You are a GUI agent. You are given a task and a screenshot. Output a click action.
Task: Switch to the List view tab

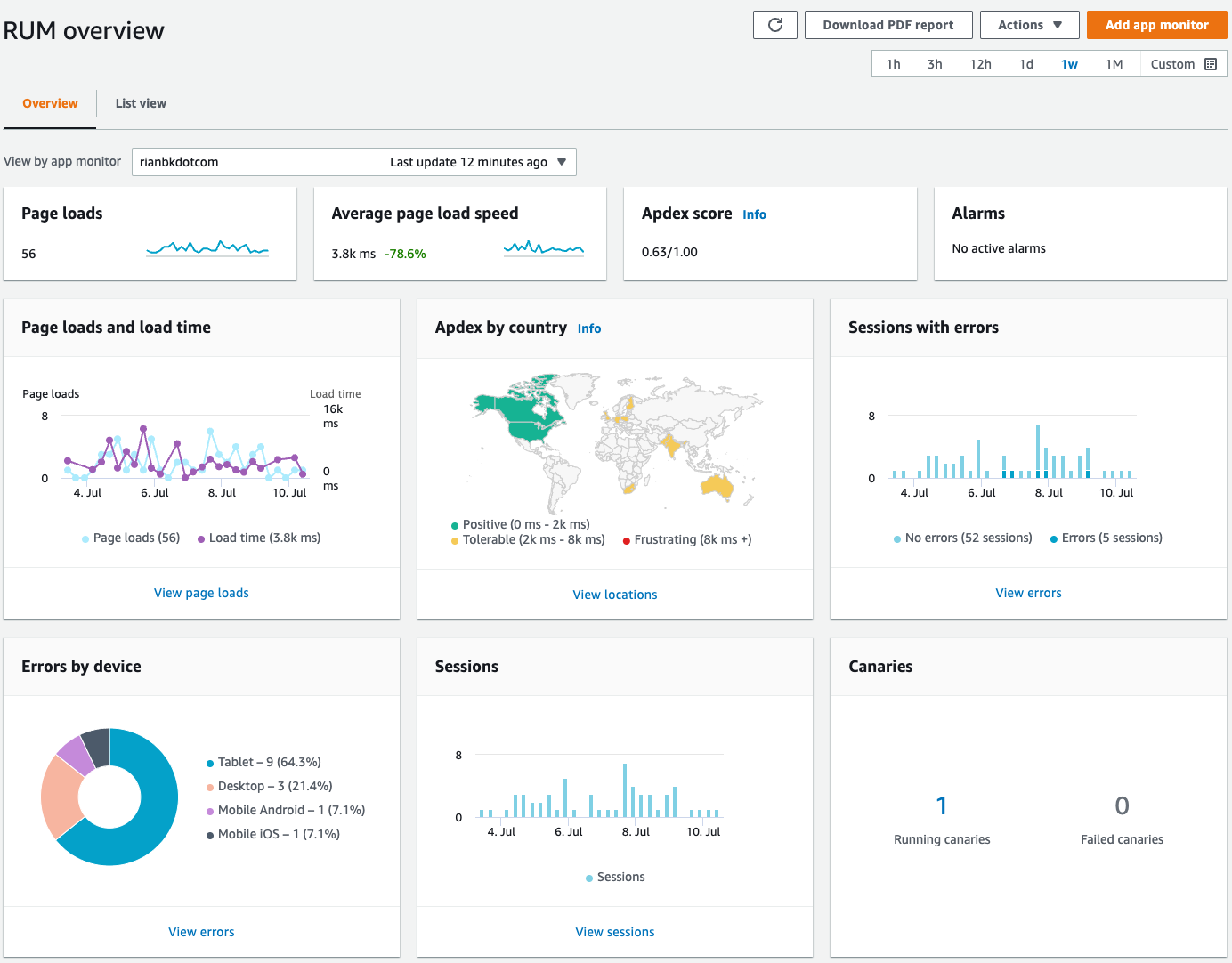[141, 103]
